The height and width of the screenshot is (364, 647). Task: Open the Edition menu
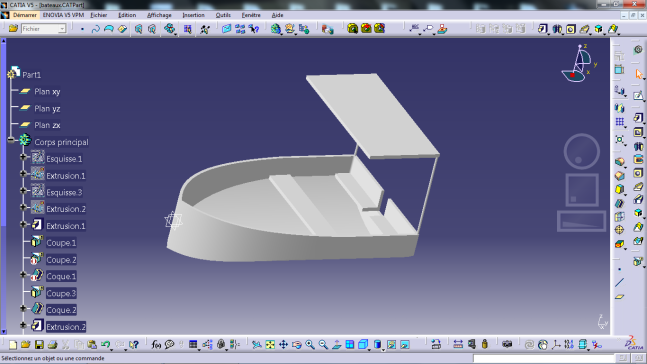(x=127, y=15)
